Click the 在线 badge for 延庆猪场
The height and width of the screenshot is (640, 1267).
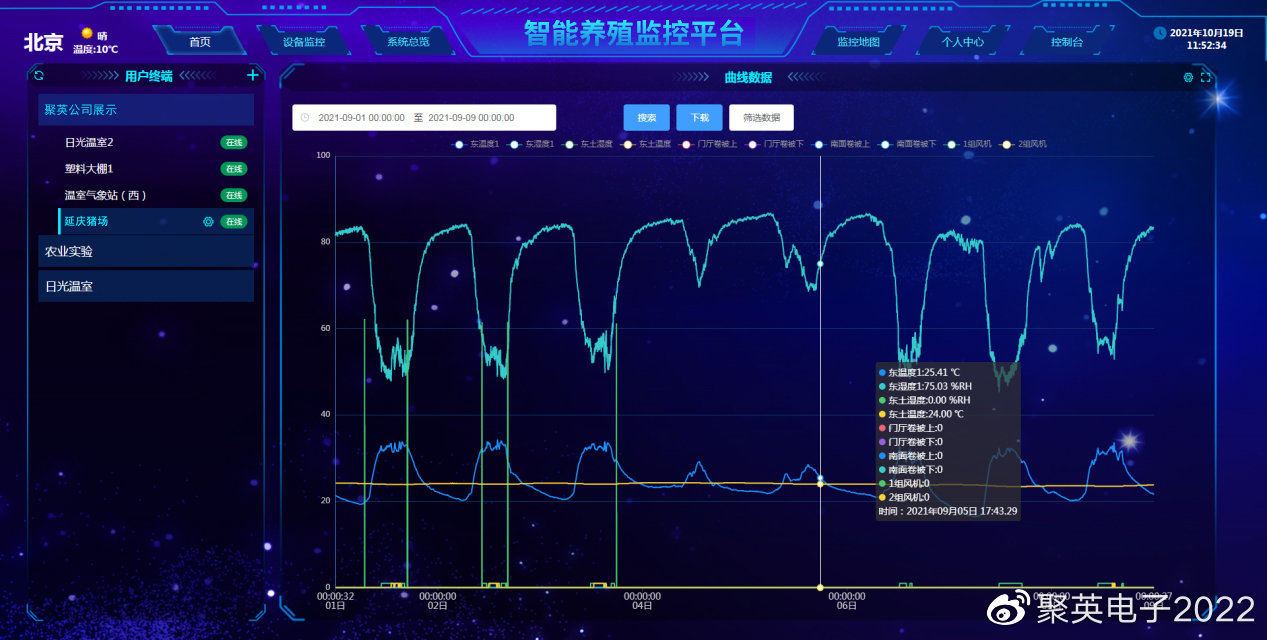point(233,221)
